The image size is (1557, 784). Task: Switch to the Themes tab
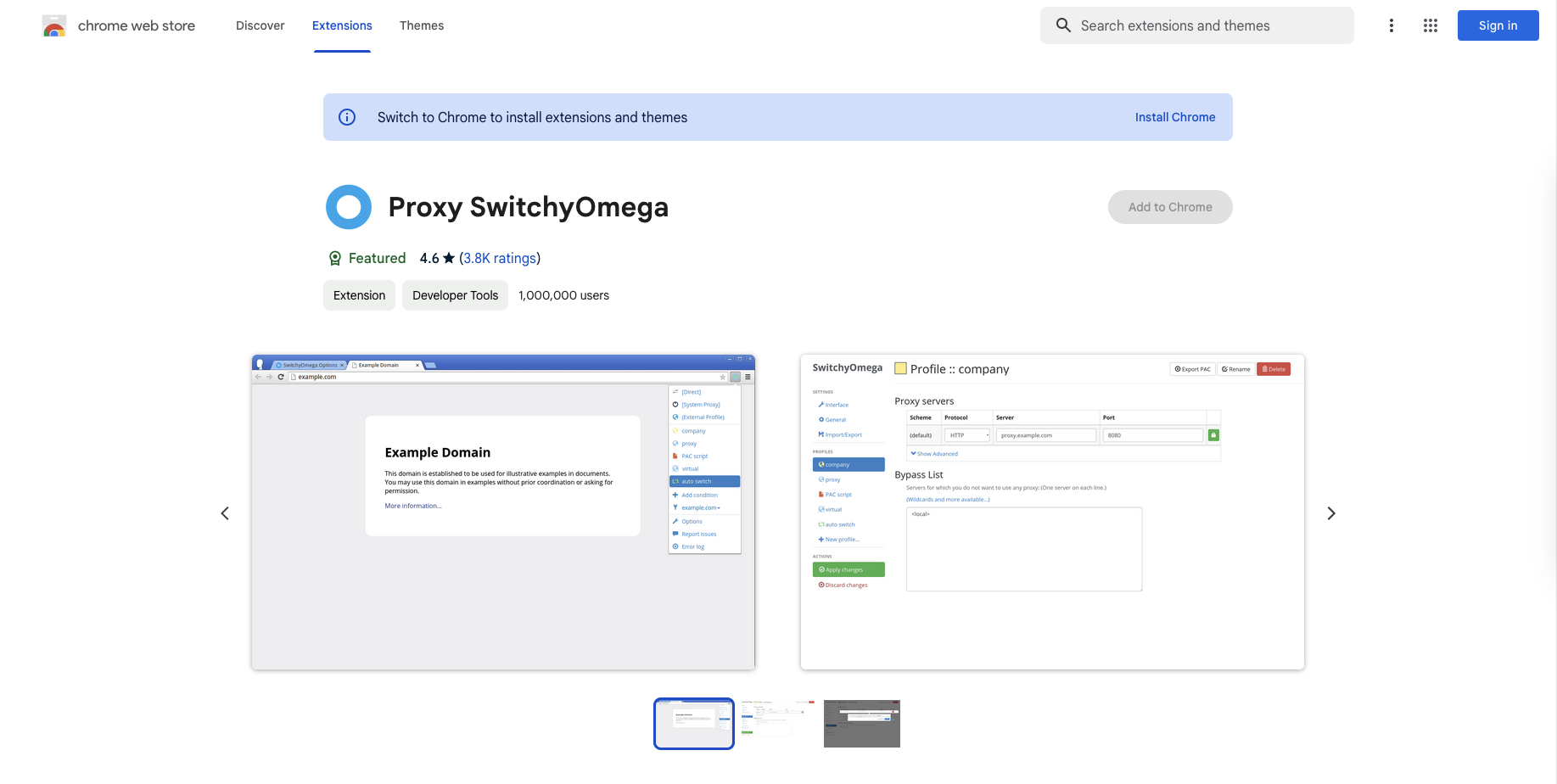tap(422, 25)
